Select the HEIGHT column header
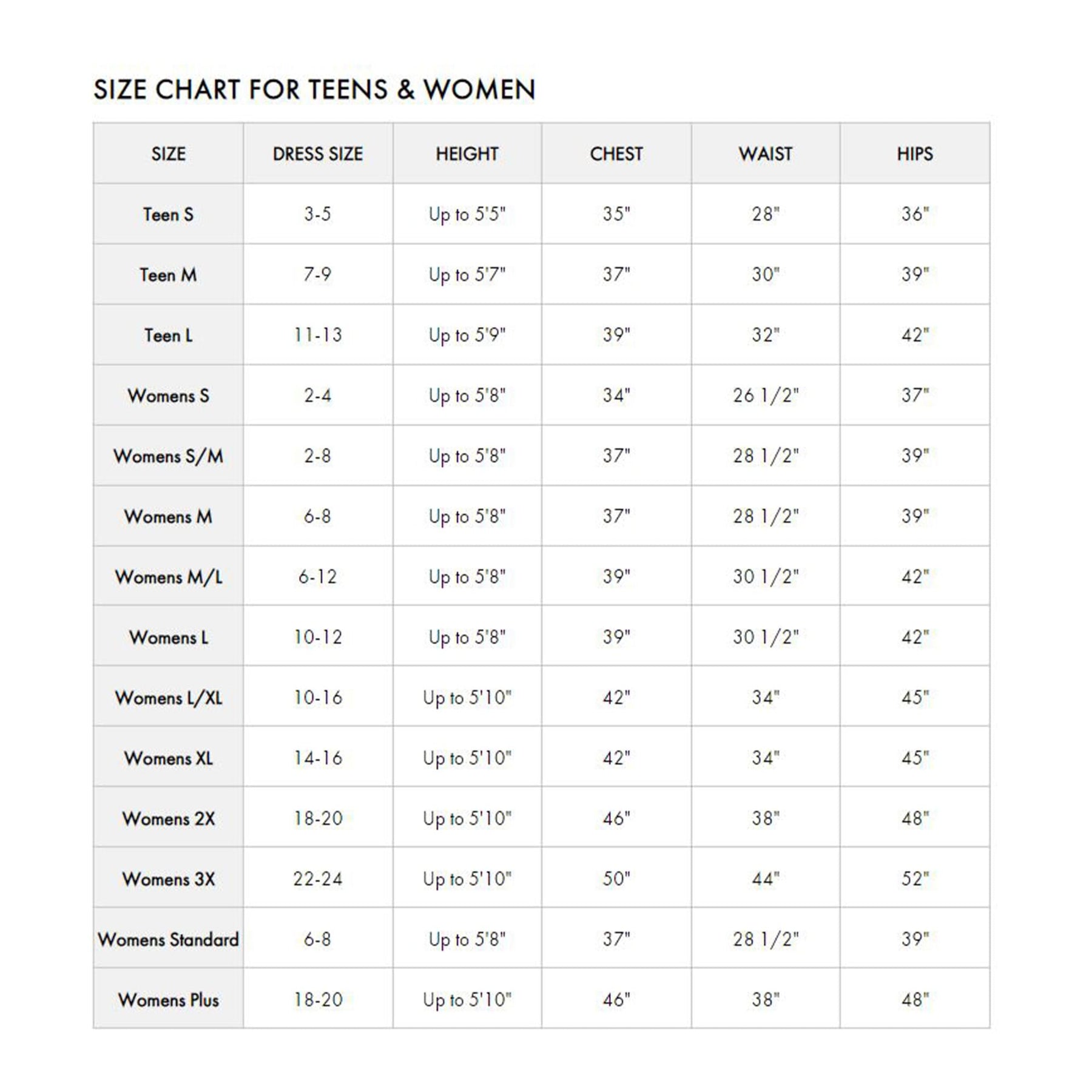Viewport: 1092px width, 1092px height. click(467, 154)
